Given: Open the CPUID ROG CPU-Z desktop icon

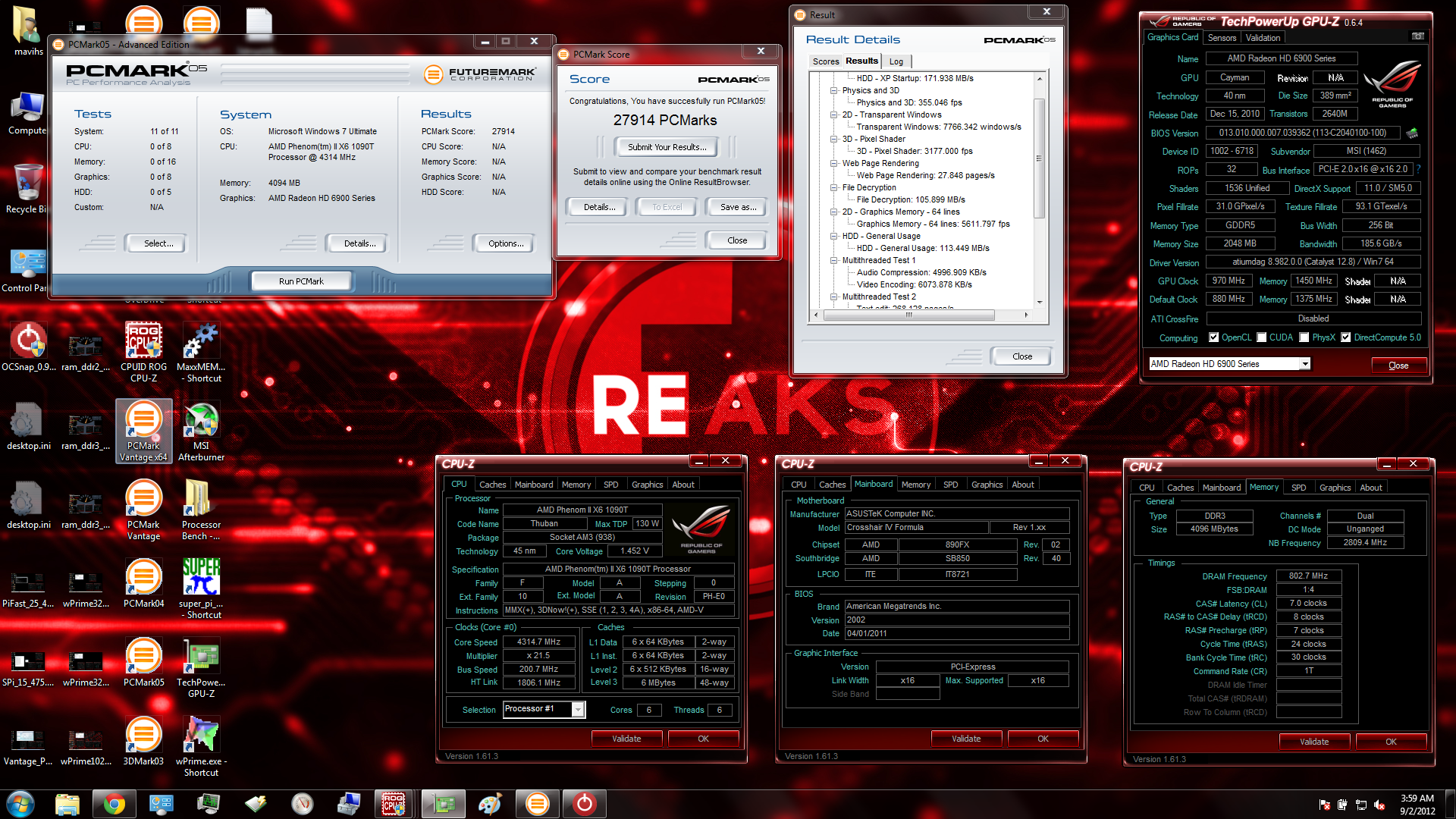Looking at the screenshot, I should 143,352.
